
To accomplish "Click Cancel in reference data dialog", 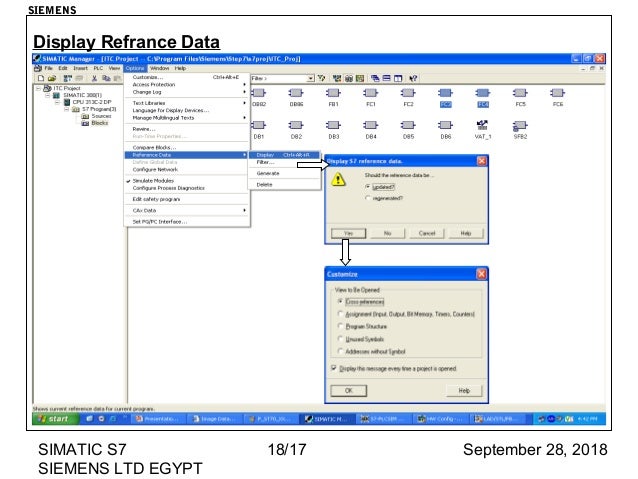I will click(427, 233).
